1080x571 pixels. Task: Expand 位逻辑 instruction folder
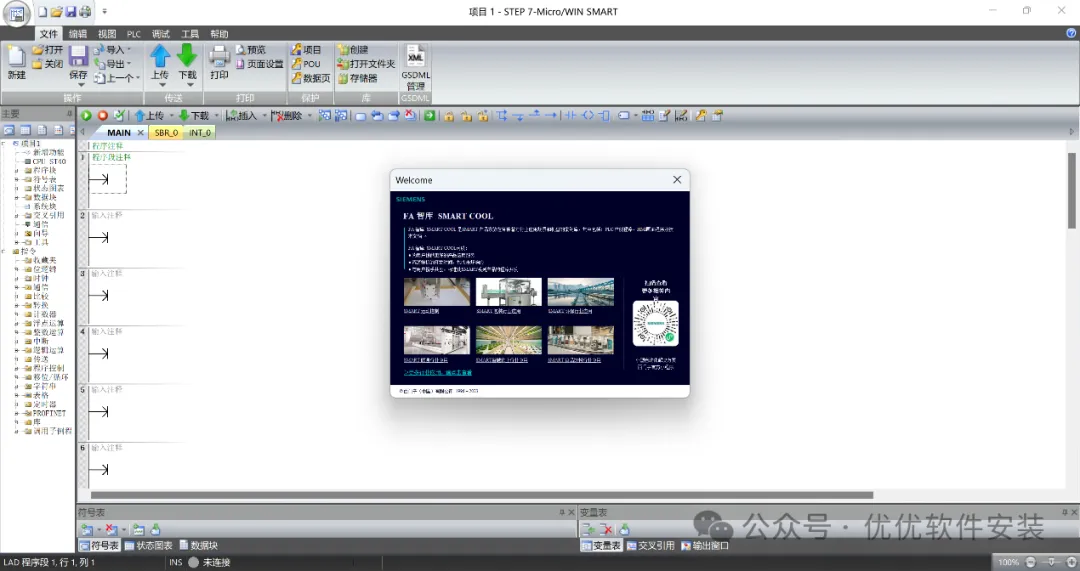click(18, 269)
